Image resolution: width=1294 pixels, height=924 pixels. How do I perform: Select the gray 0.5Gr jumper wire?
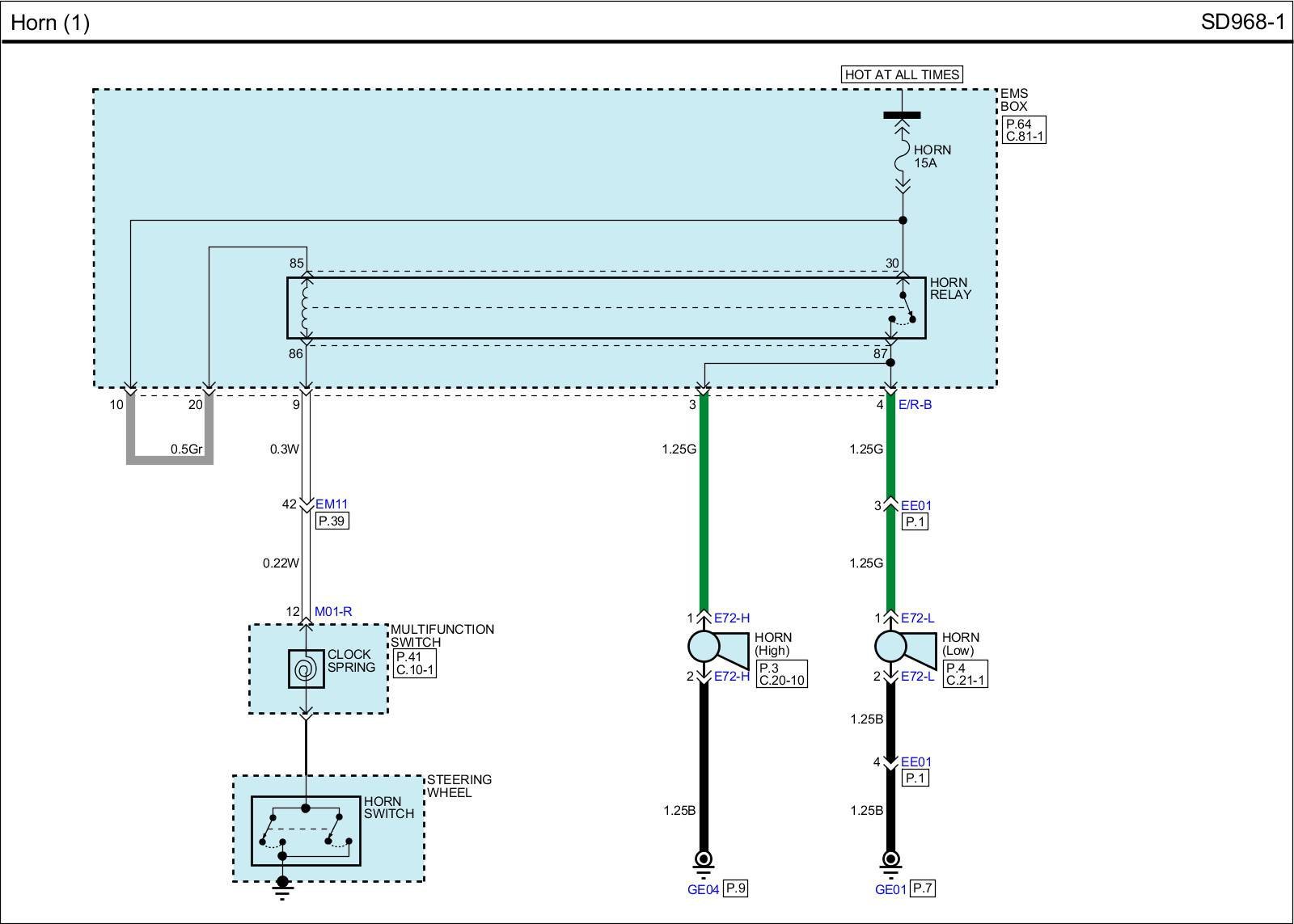pos(170,459)
